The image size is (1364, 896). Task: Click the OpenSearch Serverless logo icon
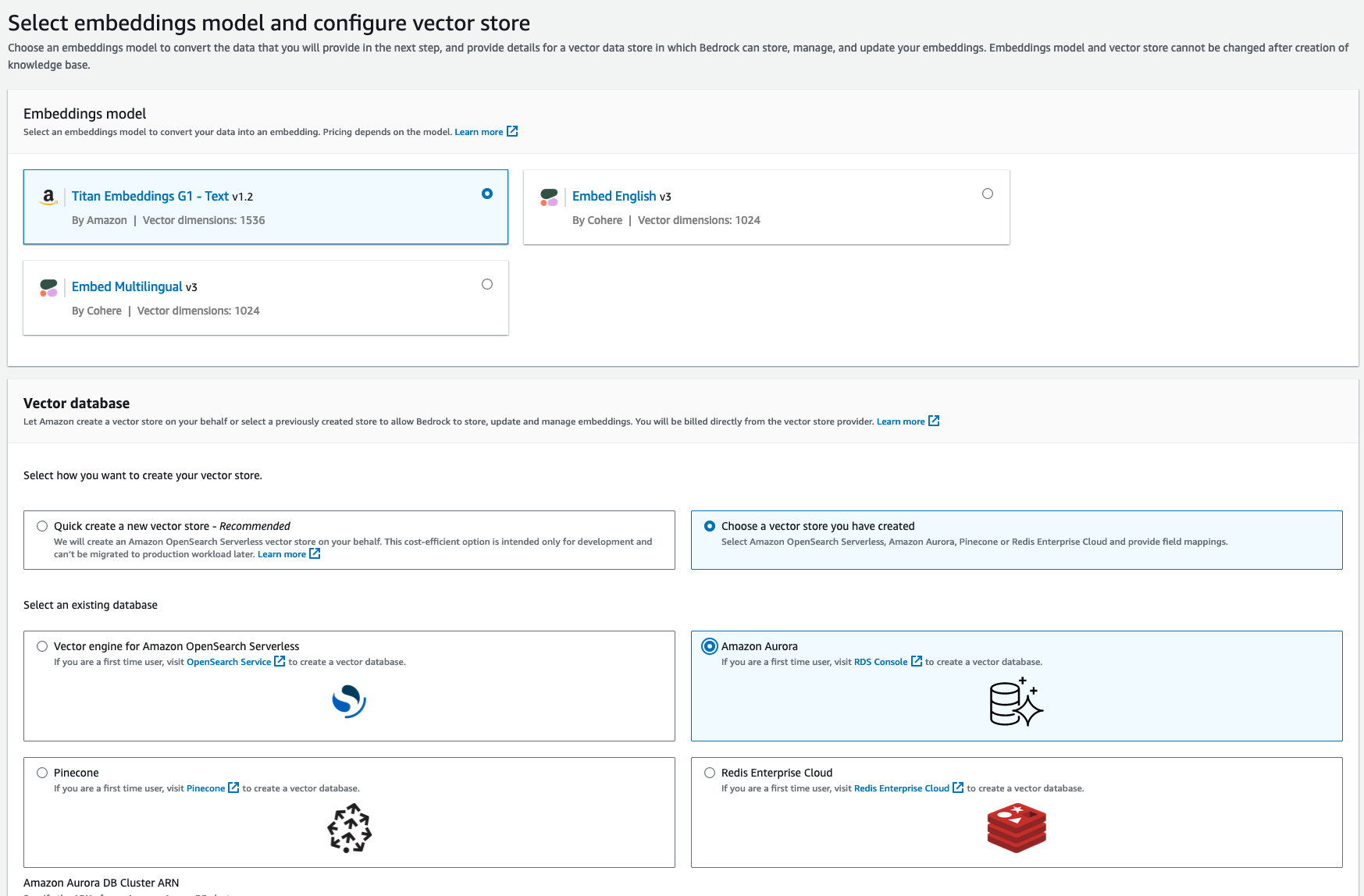tap(349, 701)
